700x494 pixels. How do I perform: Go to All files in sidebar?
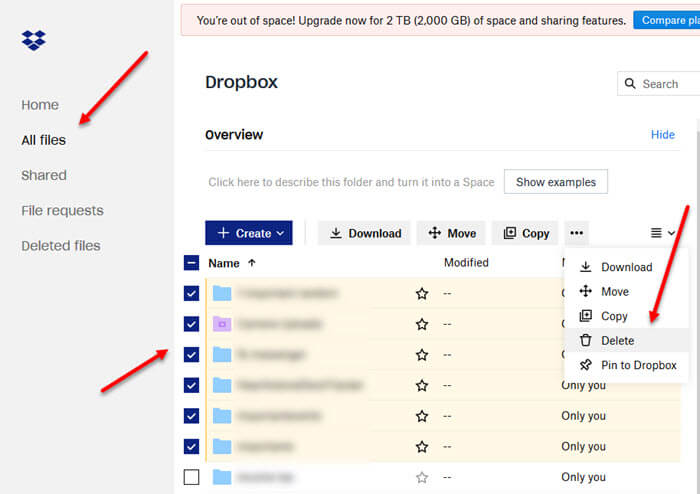[43, 140]
